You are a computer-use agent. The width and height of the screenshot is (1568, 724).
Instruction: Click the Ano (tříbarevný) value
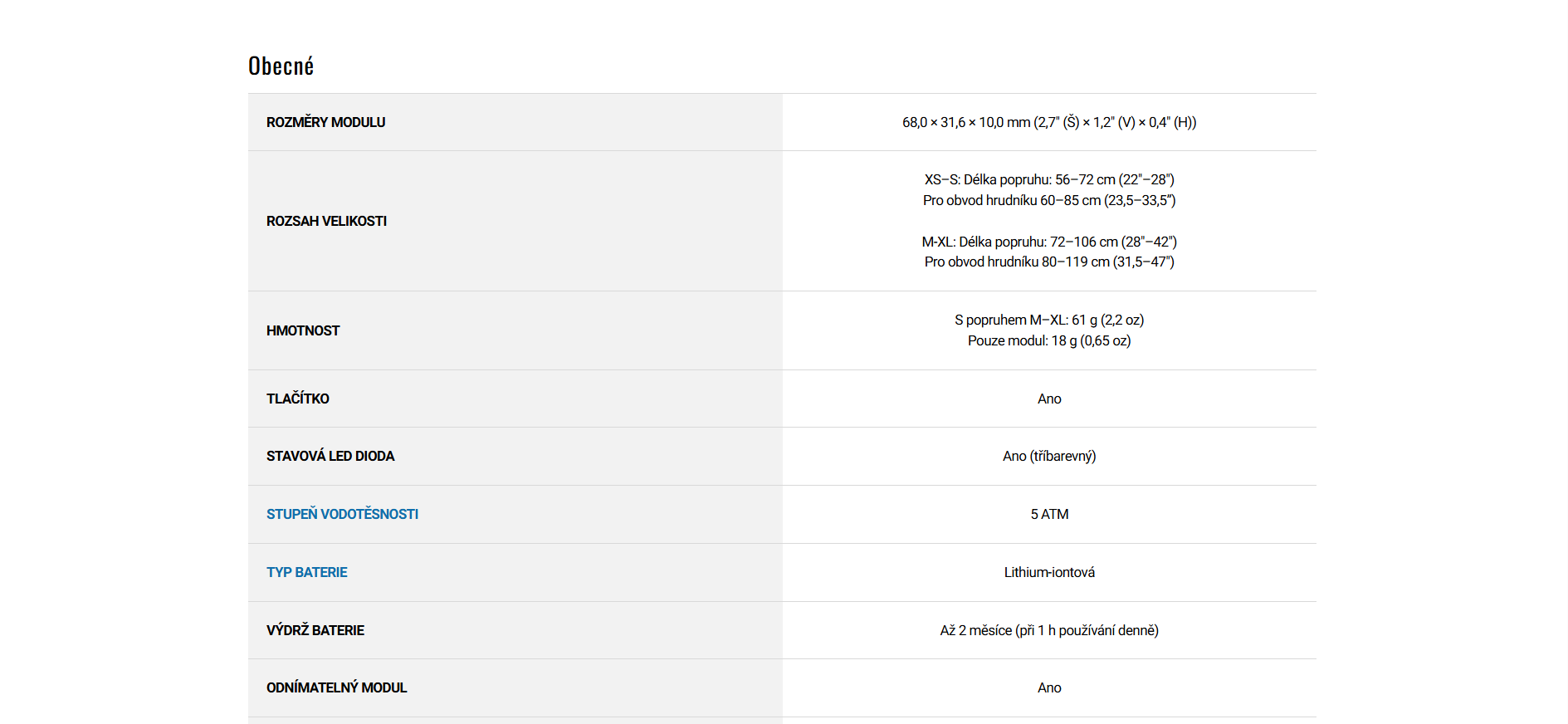[x=1049, y=456]
